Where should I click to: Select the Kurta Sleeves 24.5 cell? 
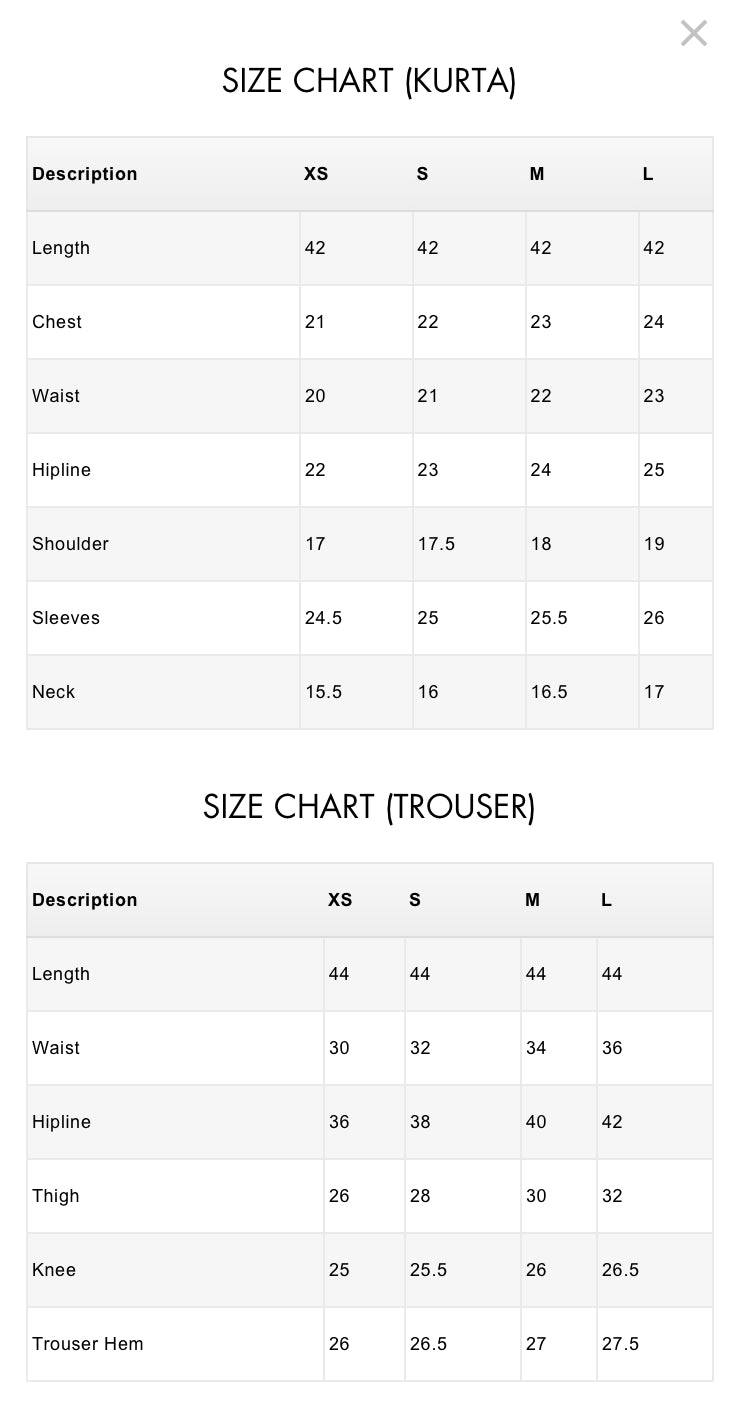[x=324, y=618]
